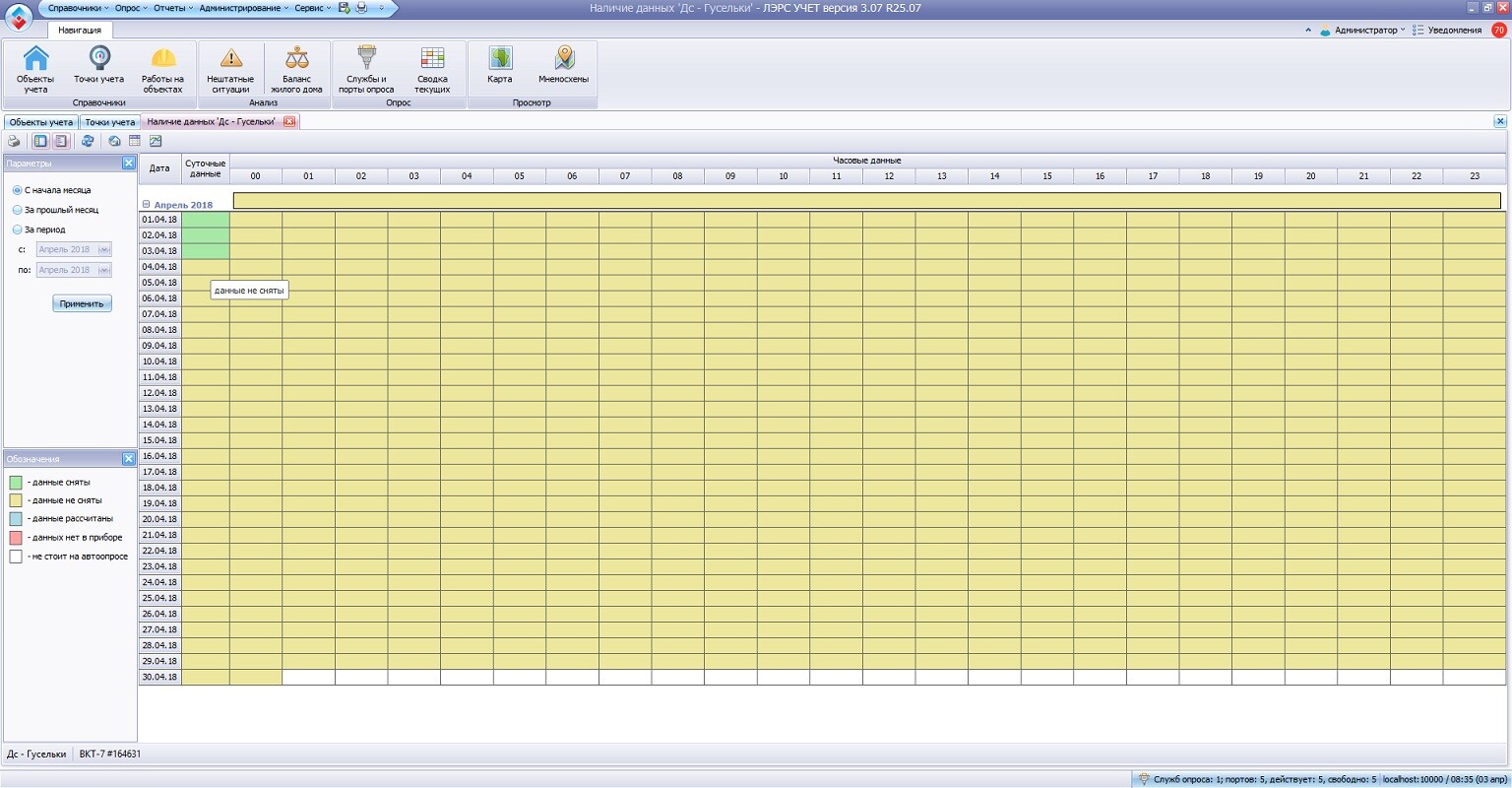Click red swatch данных нет в приборе

pos(16,538)
